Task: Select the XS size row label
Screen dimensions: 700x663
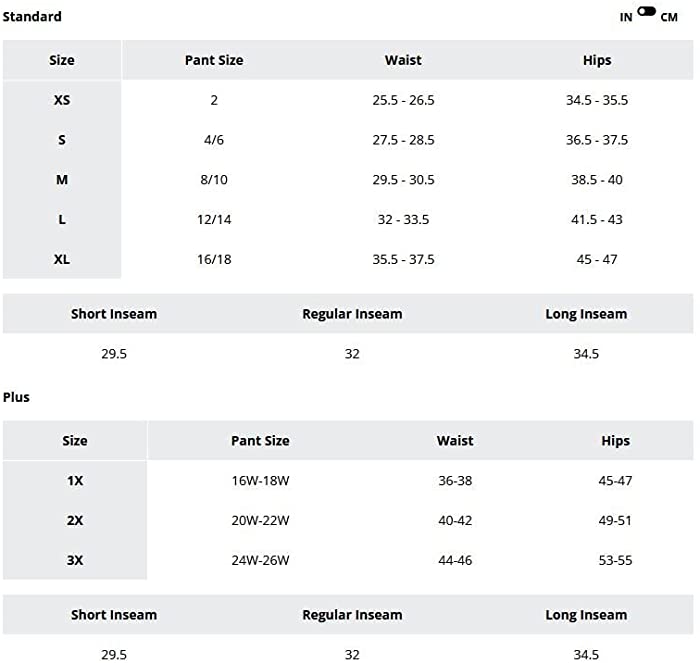Action: [x=62, y=100]
